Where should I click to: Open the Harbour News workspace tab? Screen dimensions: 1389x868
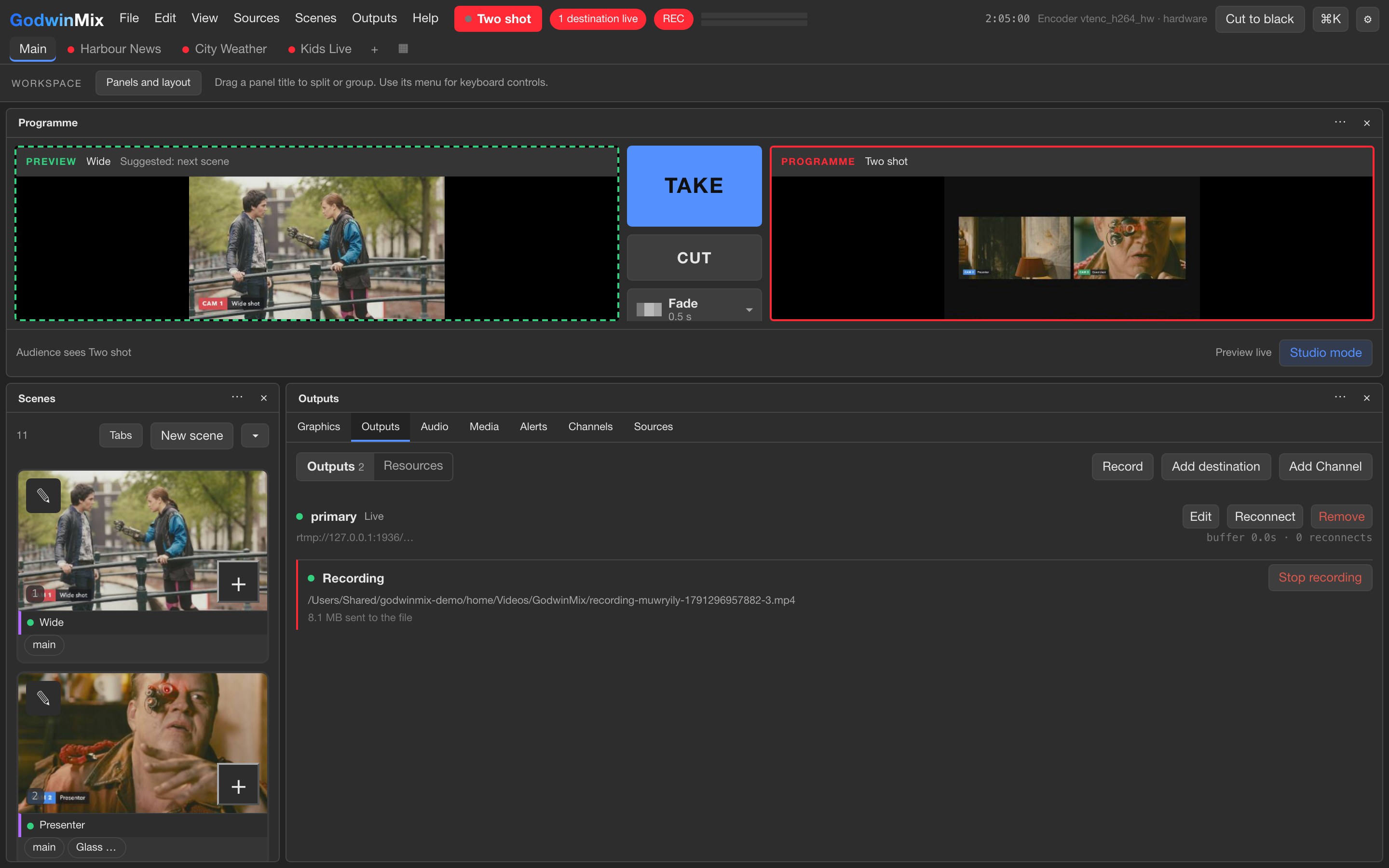coord(114,49)
